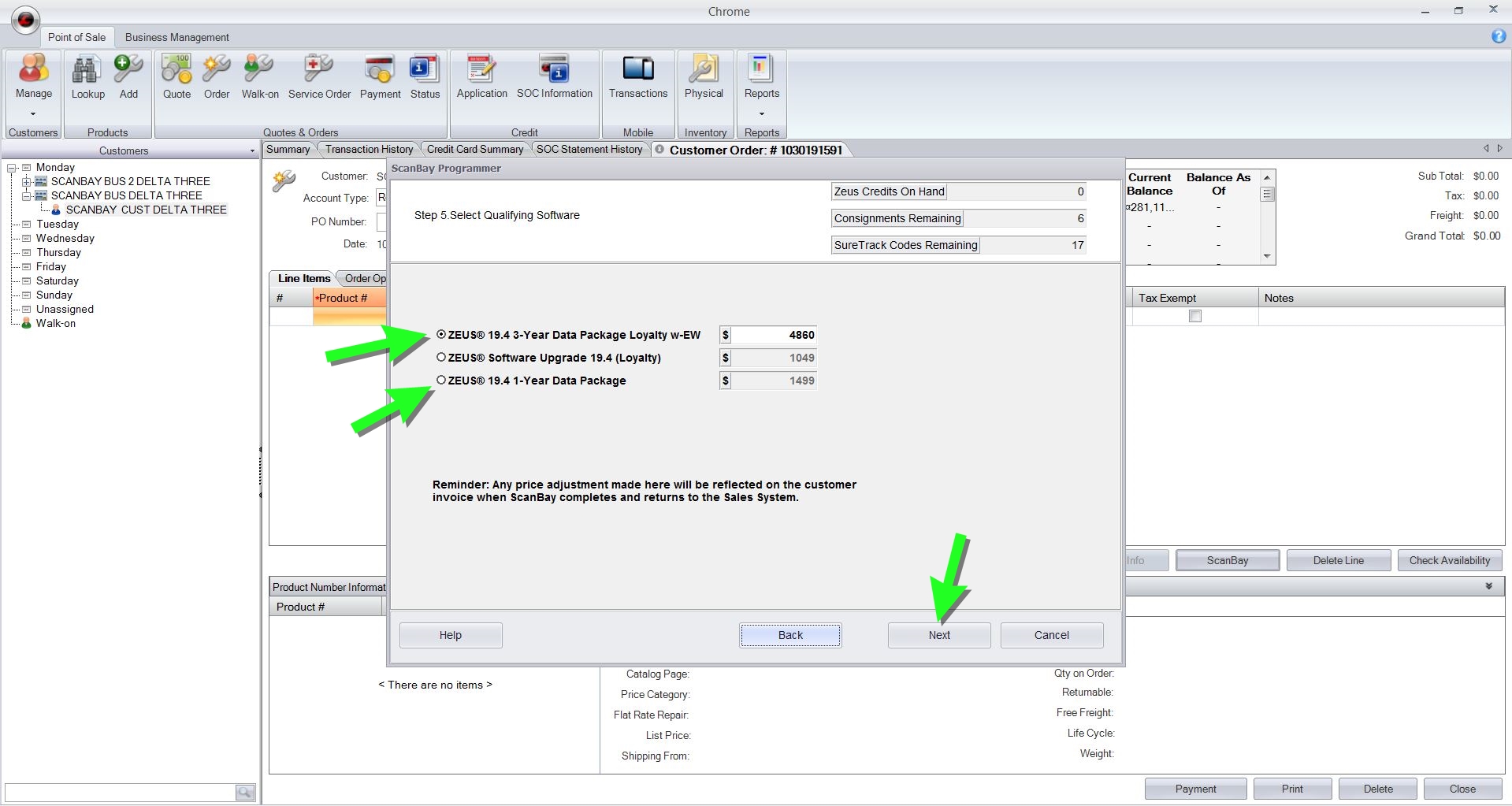The height and width of the screenshot is (806, 1512).
Task: Switch to the Business Management tab
Action: coord(176,37)
